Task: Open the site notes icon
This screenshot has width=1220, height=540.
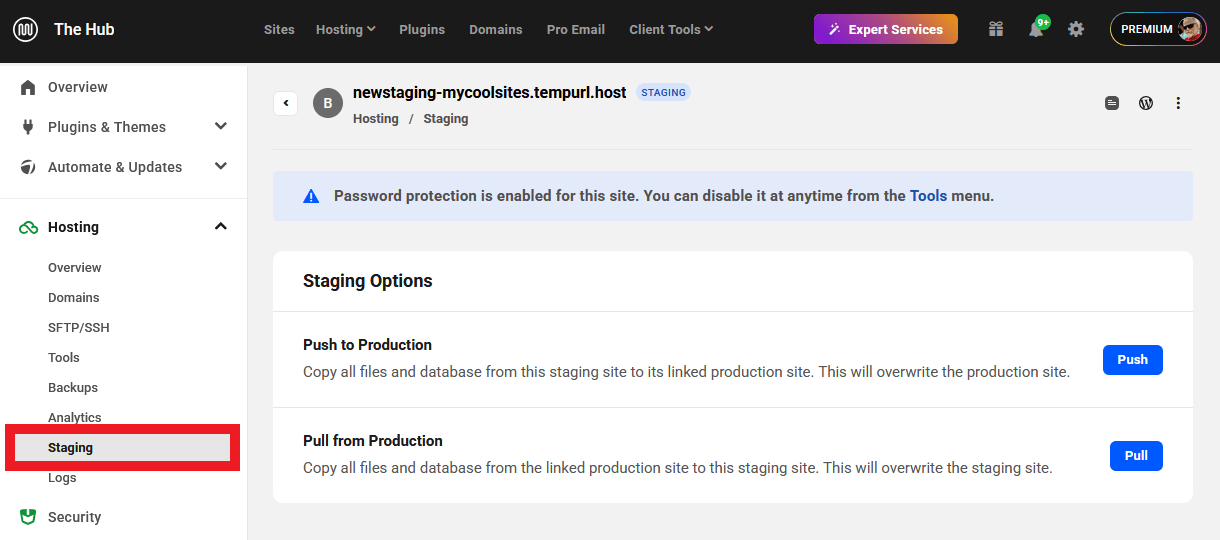Action: 1112,103
